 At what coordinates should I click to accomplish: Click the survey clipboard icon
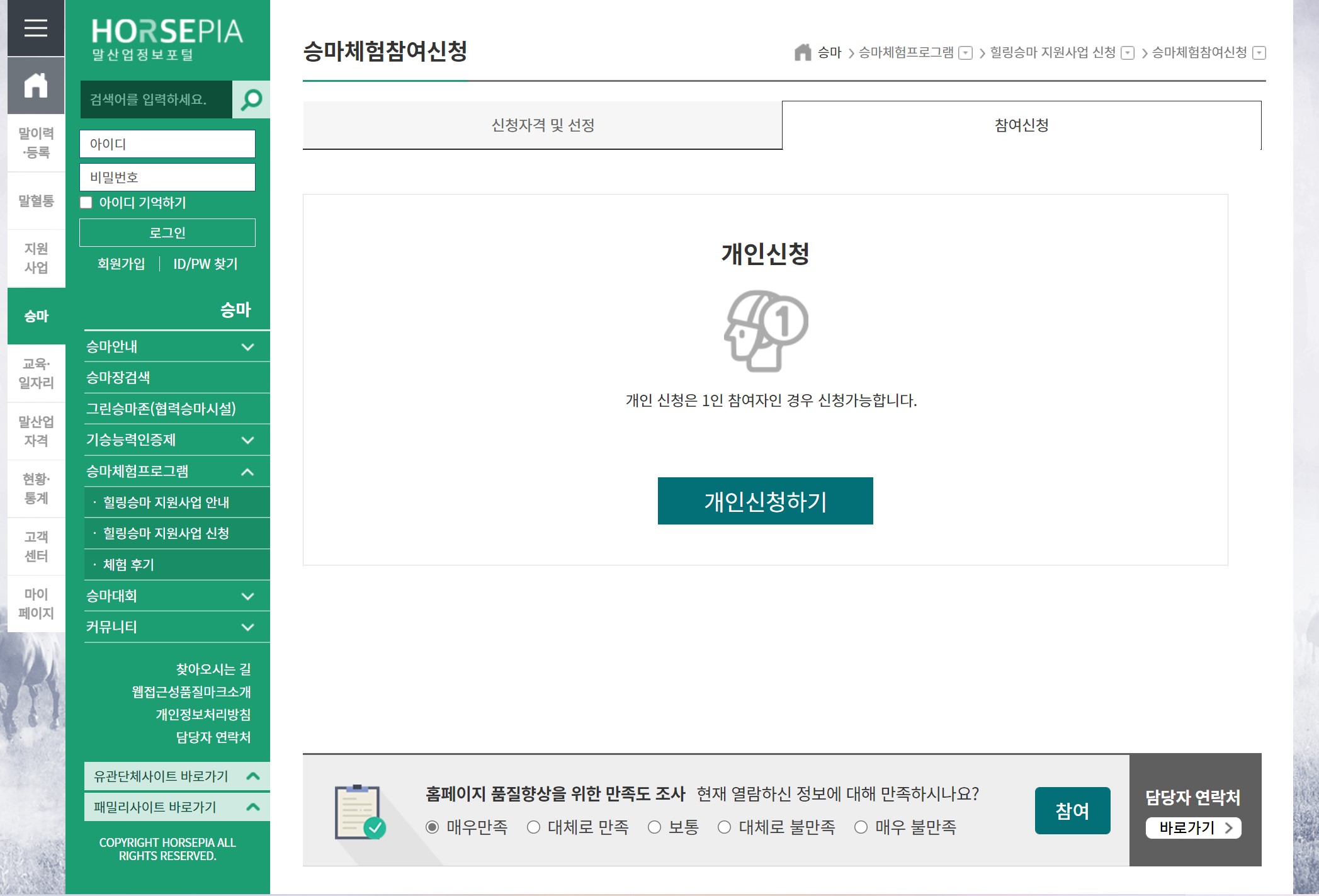click(359, 812)
